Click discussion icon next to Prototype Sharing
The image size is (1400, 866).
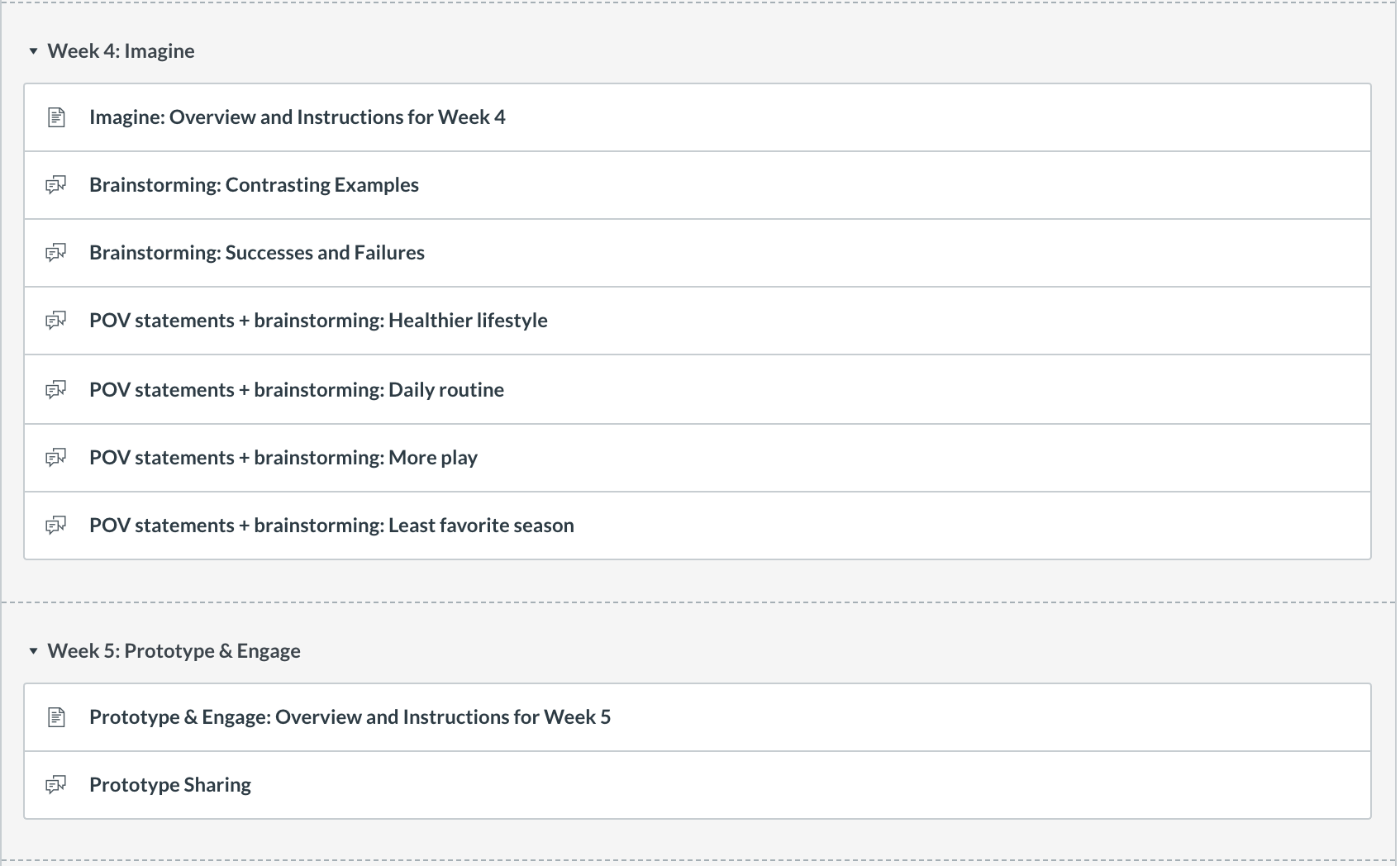(x=55, y=785)
